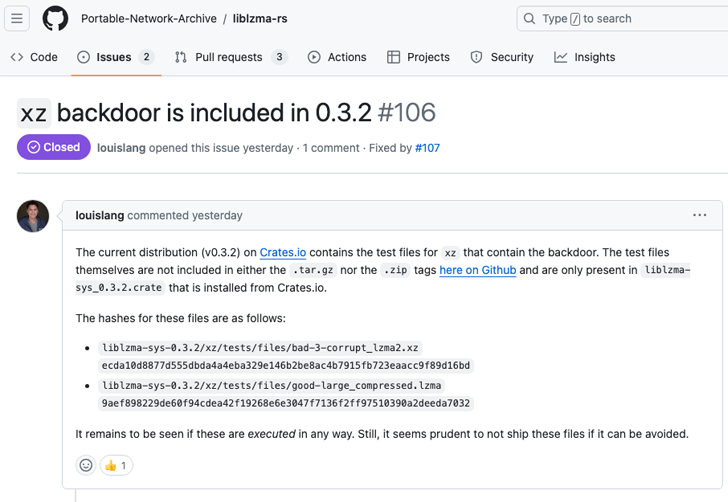This screenshot has height=502, width=728.
Task: Follow the 'here on Github' link
Action: (x=478, y=270)
